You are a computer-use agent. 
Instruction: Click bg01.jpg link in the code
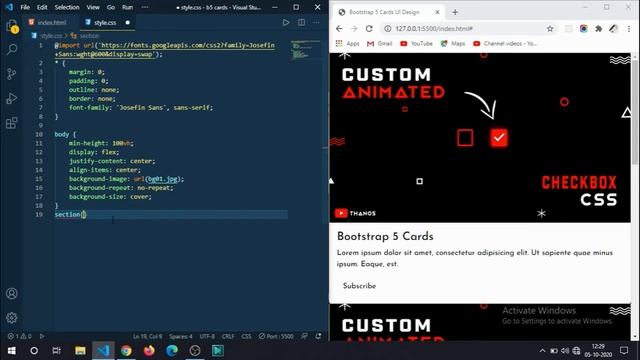[163, 179]
